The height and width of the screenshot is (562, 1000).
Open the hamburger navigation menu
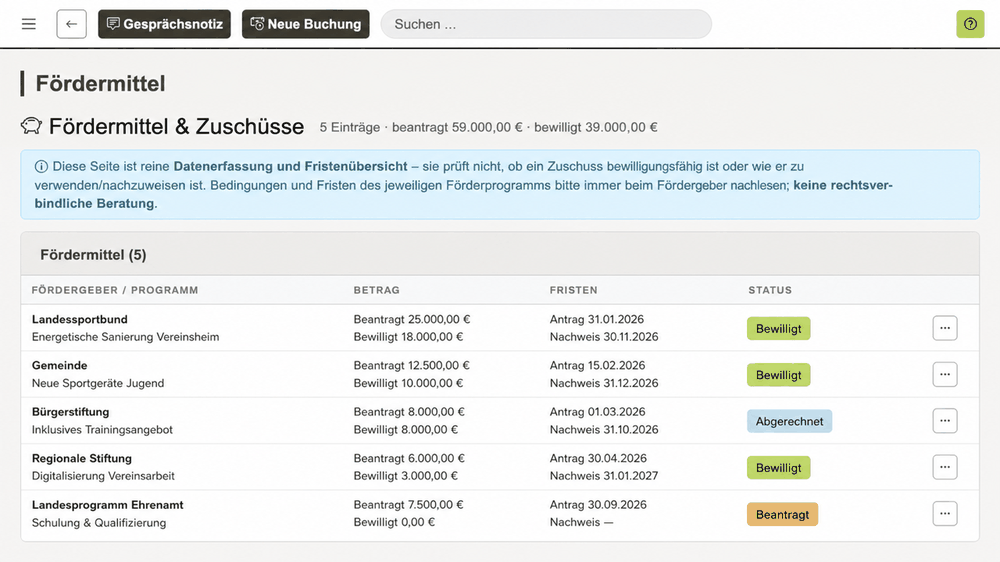[29, 24]
